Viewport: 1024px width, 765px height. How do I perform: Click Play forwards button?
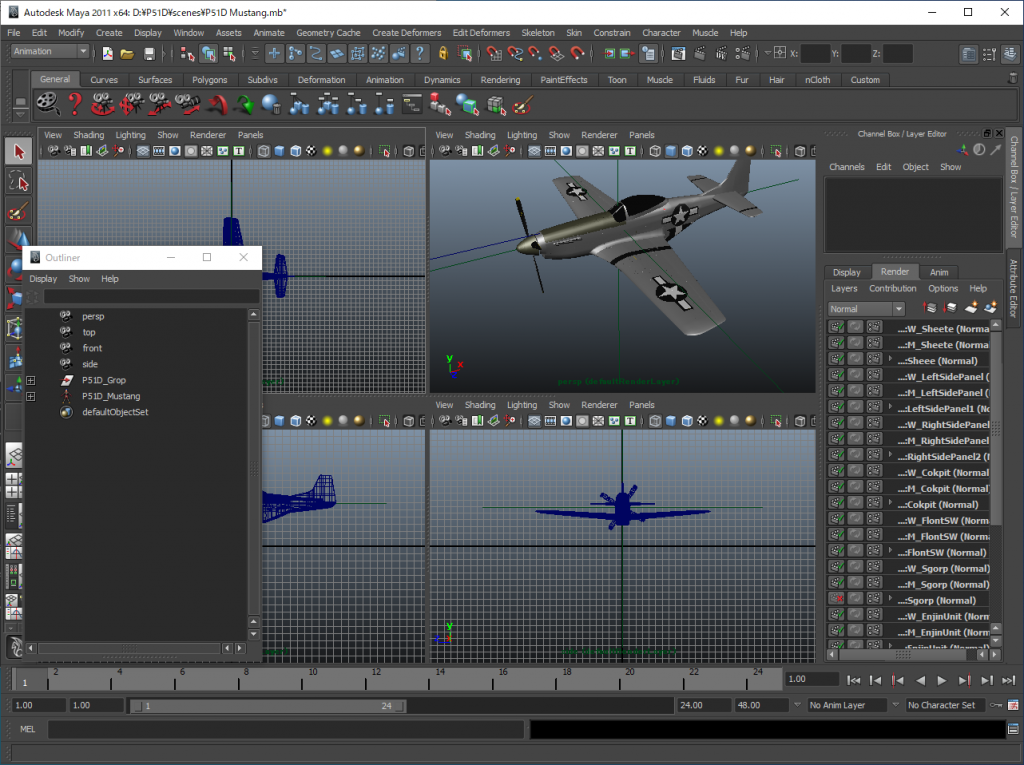pos(942,681)
